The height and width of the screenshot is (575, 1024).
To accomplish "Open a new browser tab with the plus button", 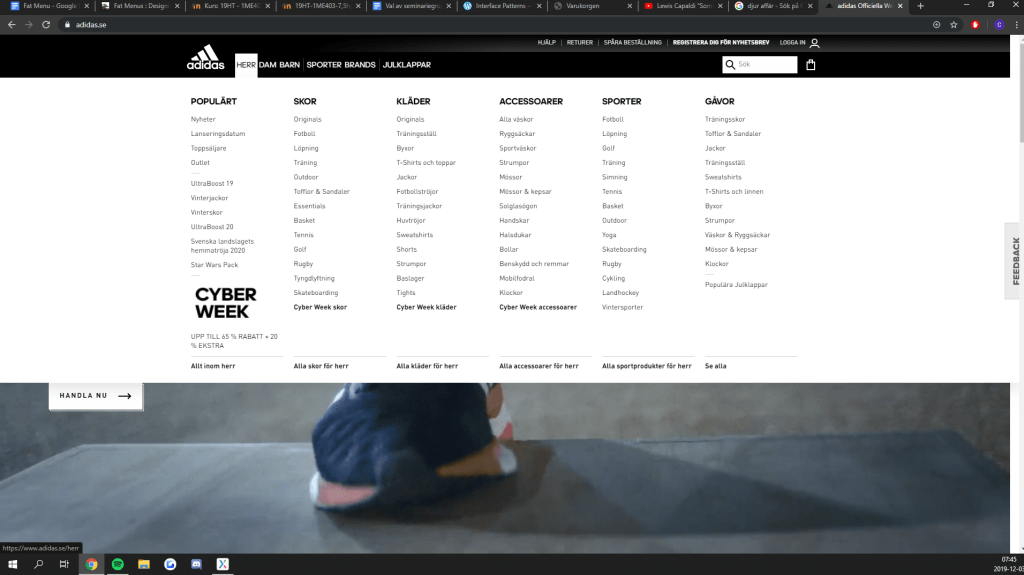I will coord(920,6).
